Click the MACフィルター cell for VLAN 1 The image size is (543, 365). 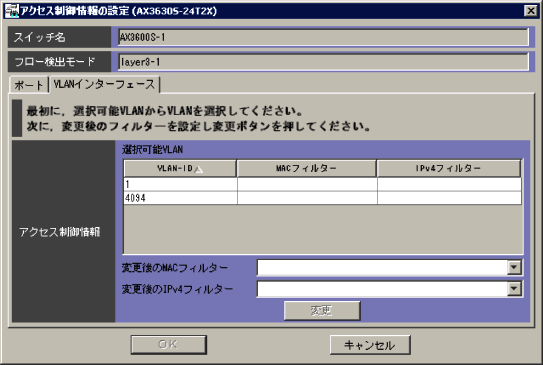pos(307,184)
